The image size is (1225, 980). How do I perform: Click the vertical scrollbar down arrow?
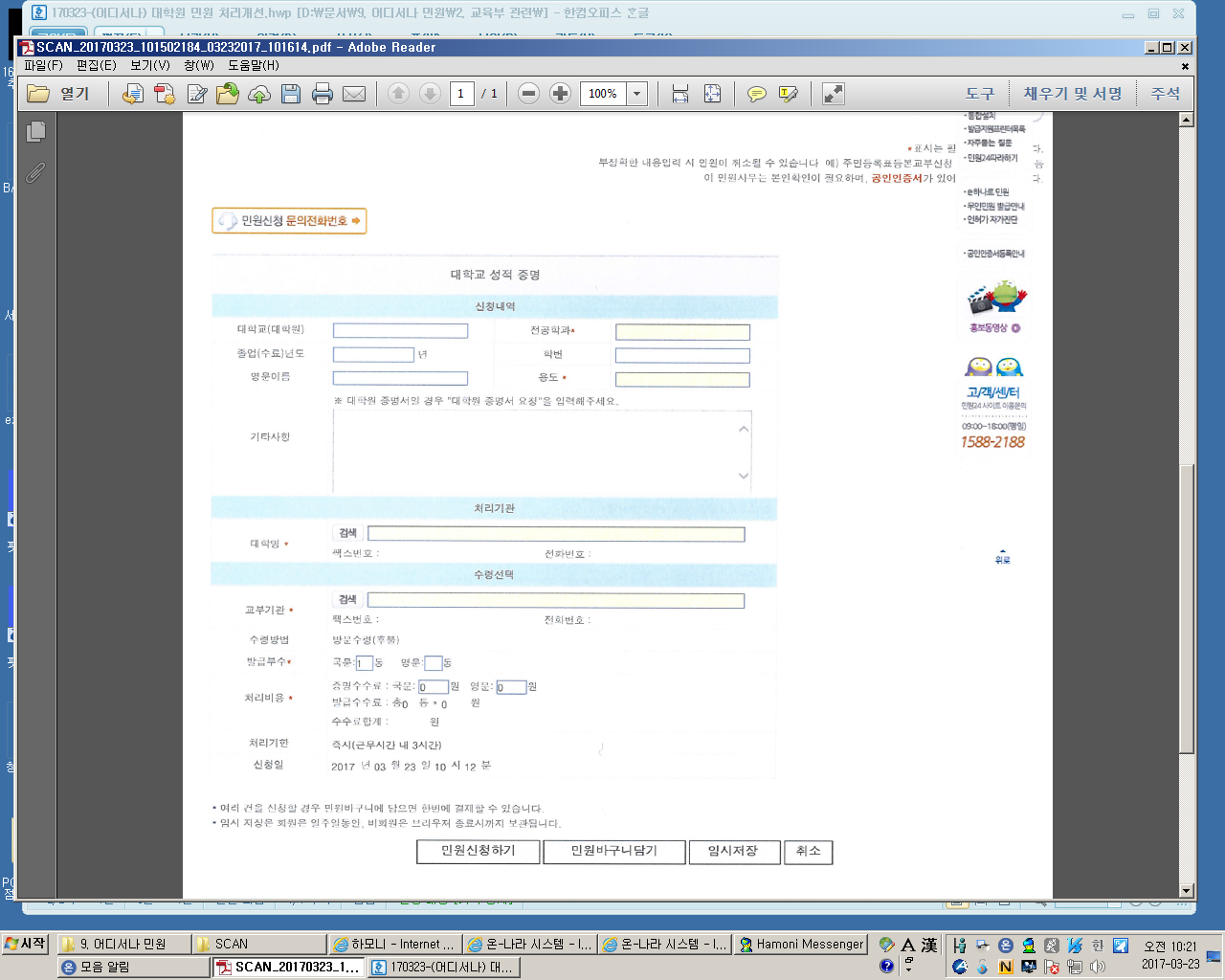coord(1187,890)
